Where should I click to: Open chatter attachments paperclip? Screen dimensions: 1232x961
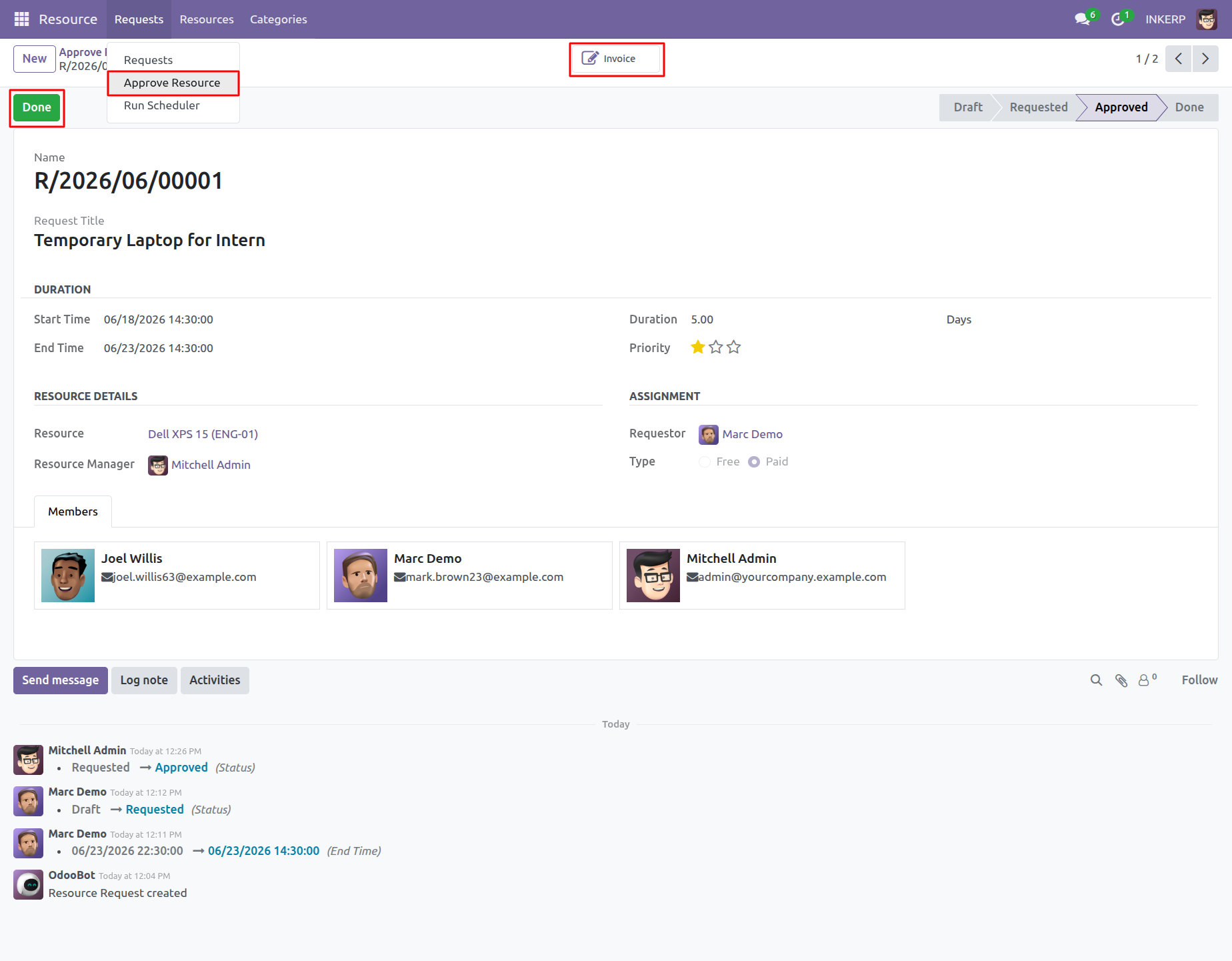point(1121,680)
